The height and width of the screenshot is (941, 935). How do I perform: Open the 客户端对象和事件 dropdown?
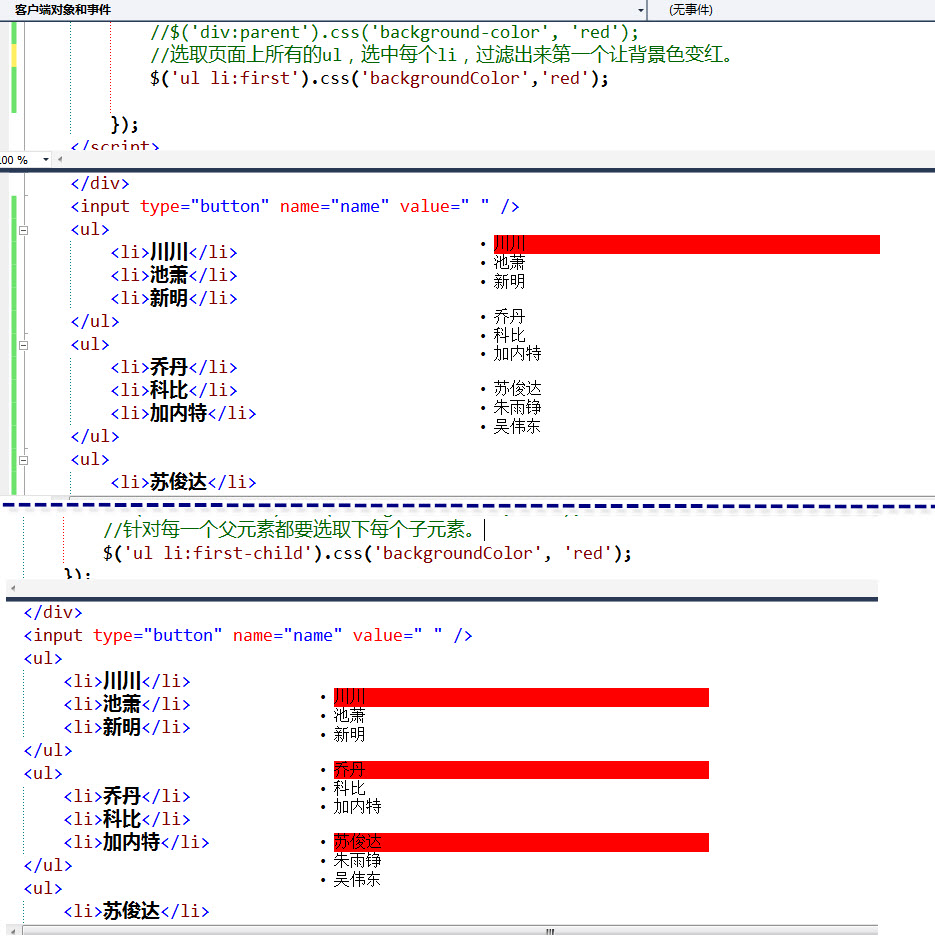[641, 10]
